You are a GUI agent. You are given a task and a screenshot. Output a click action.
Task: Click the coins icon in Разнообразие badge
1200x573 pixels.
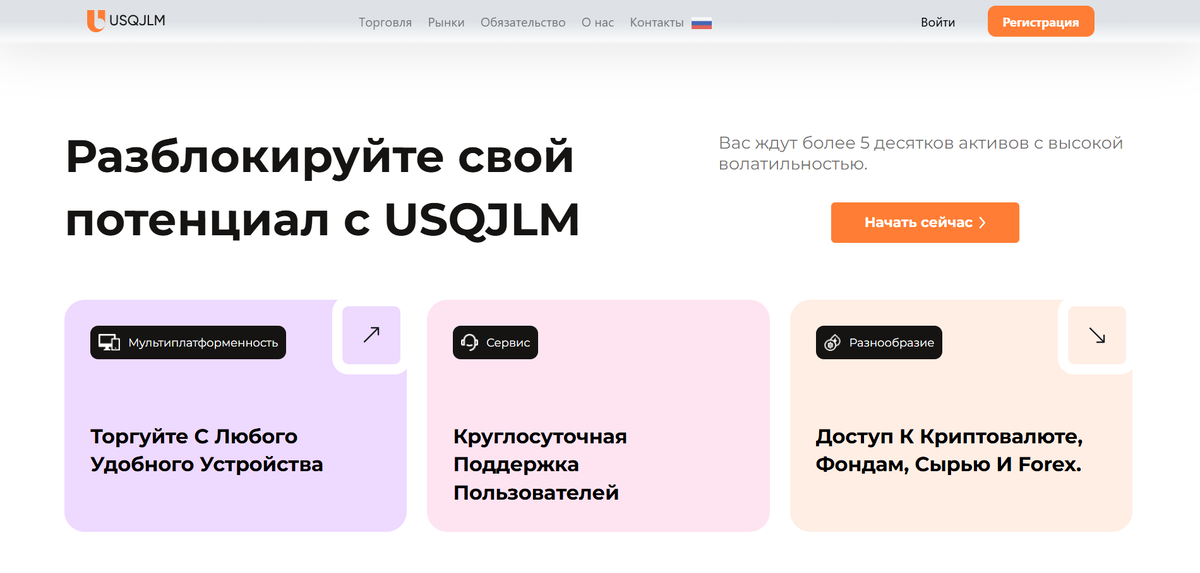point(833,343)
